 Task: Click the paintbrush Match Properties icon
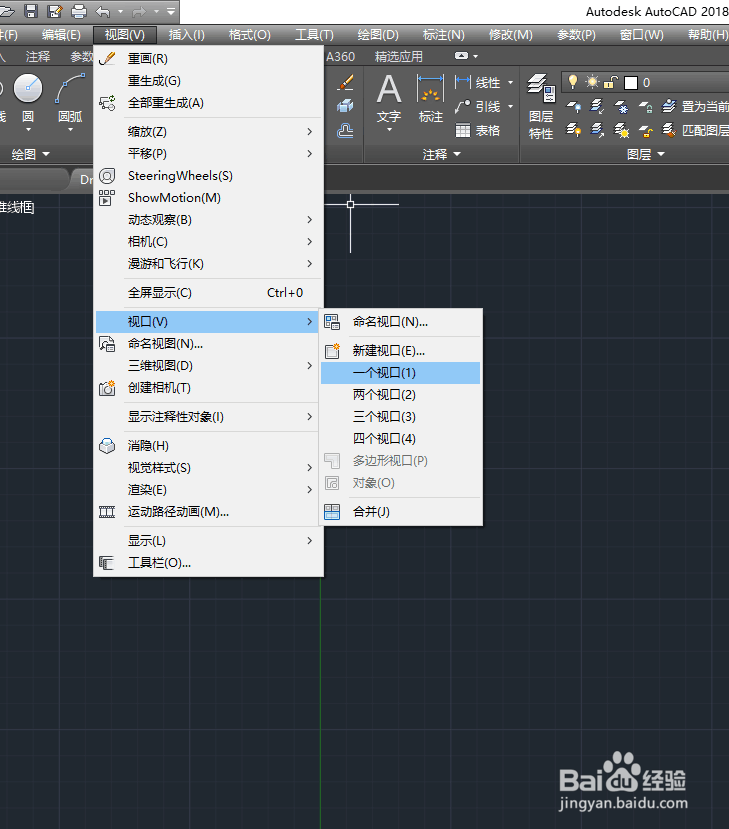[345, 82]
